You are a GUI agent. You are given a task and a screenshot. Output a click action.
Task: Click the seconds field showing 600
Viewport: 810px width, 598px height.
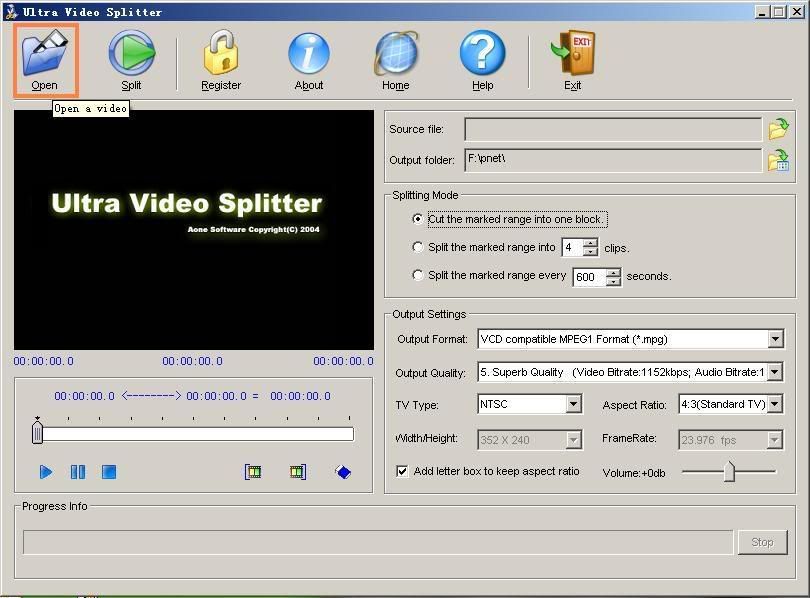tap(589, 277)
